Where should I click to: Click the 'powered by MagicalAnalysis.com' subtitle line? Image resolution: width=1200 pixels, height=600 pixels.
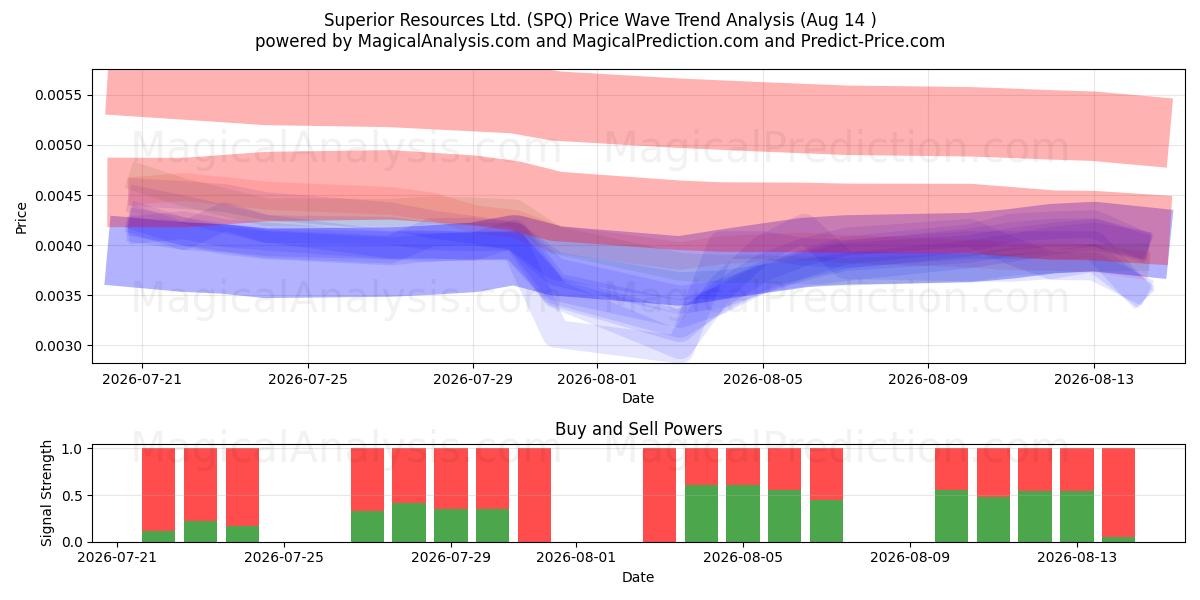point(600,41)
